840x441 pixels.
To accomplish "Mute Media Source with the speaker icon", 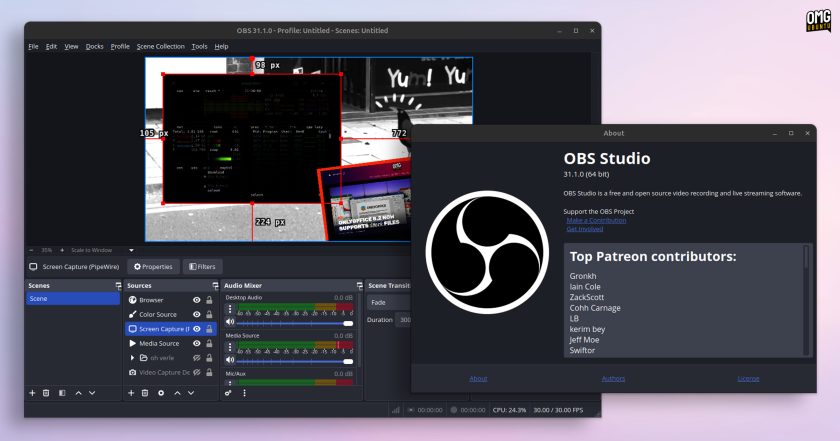I will click(230, 360).
